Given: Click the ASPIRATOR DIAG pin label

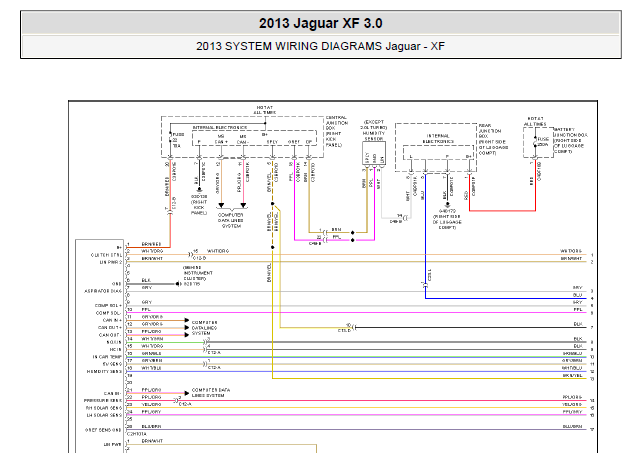Looking at the screenshot, I should (x=103, y=291).
